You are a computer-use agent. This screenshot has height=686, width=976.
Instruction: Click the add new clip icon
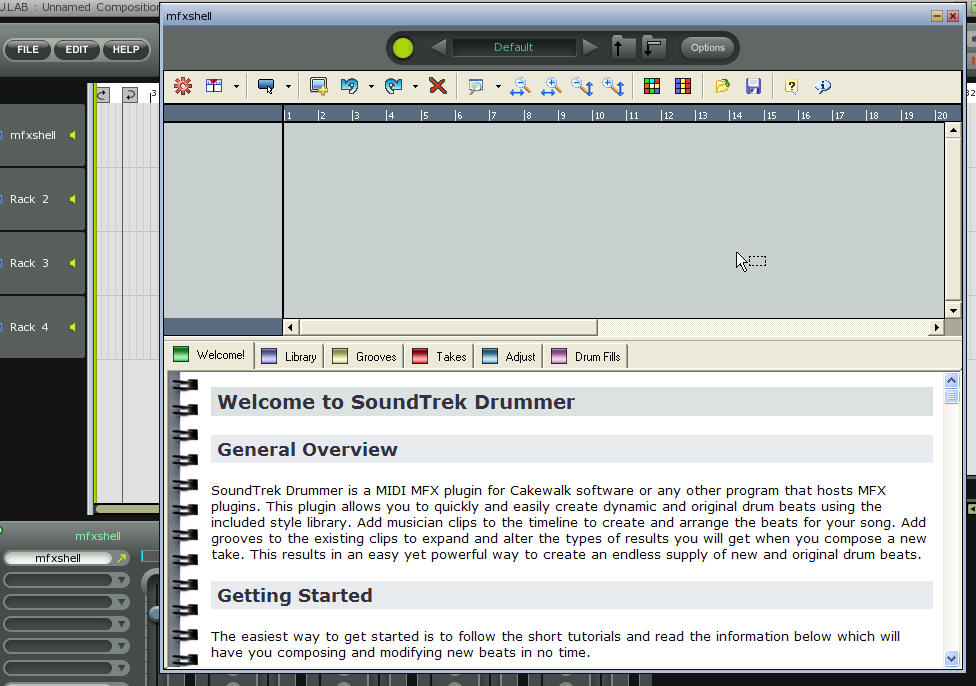click(x=319, y=86)
